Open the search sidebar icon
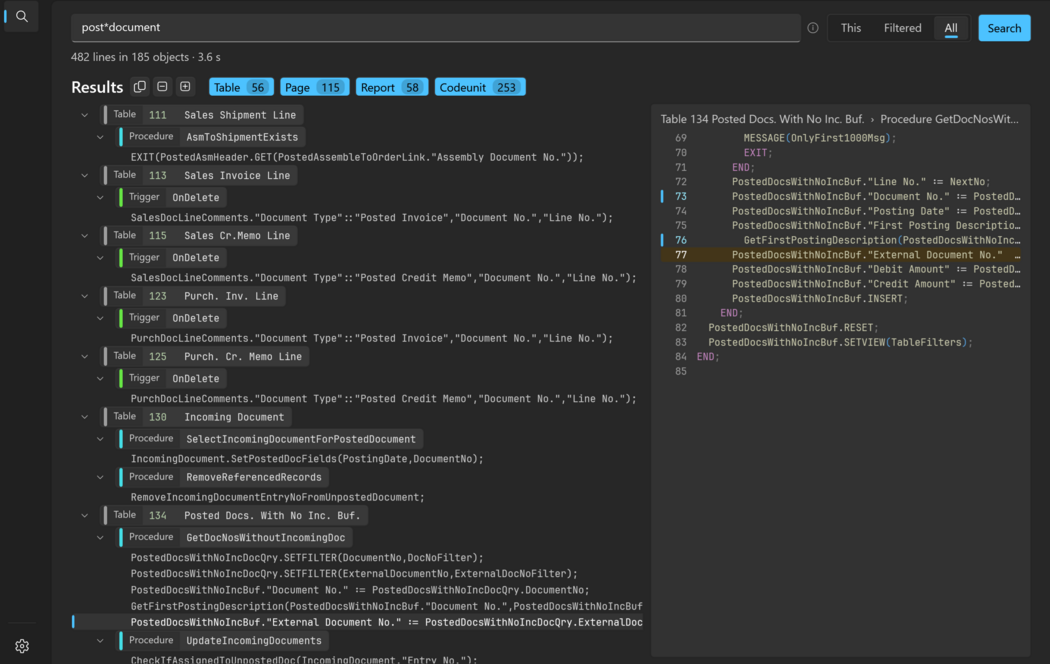 click(x=21, y=16)
